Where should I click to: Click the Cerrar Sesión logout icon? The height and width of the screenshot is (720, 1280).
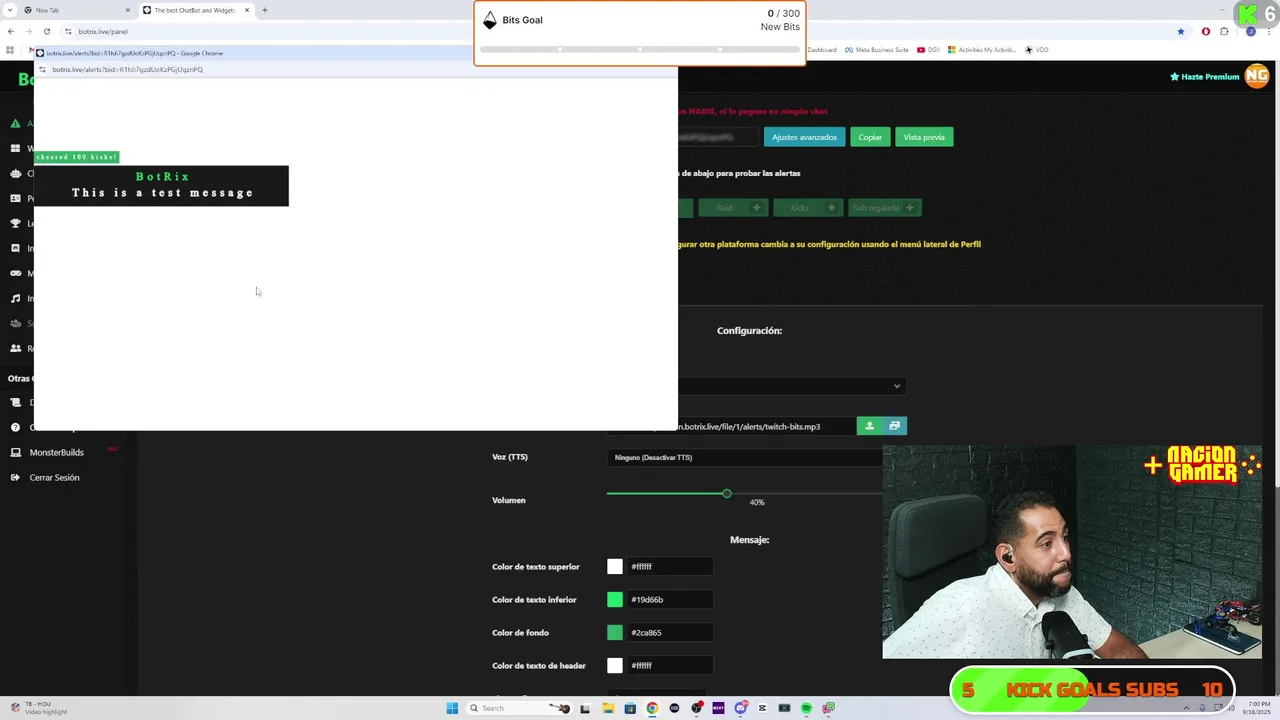(15, 477)
